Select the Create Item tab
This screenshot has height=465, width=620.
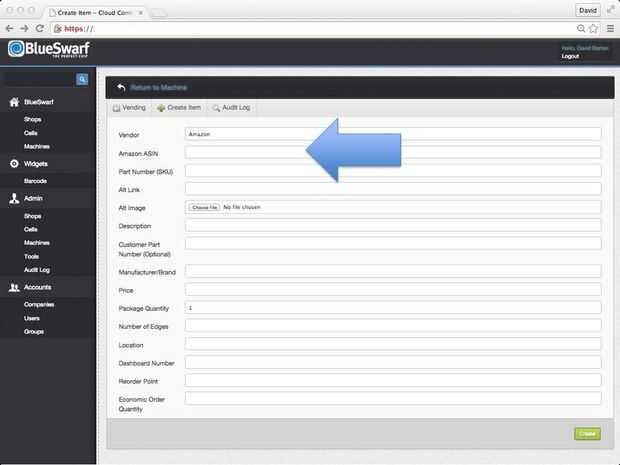click(x=179, y=108)
